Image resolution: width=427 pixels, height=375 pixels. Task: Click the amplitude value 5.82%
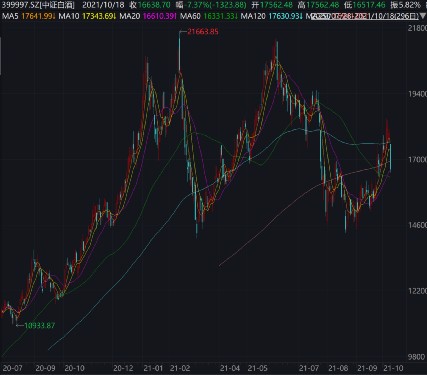409,5
